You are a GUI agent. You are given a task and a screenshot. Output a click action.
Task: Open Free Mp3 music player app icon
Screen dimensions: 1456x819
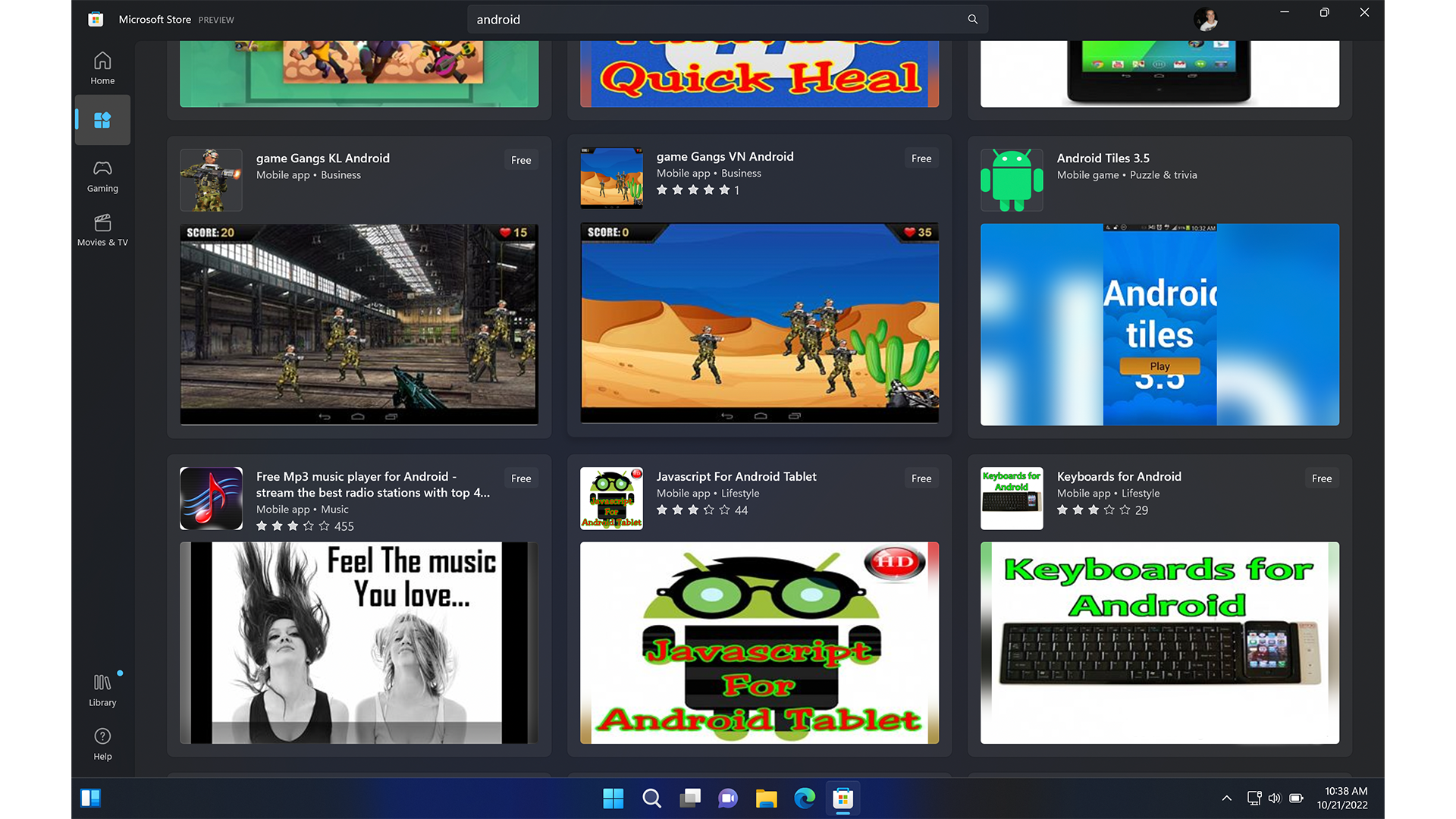coord(211,498)
